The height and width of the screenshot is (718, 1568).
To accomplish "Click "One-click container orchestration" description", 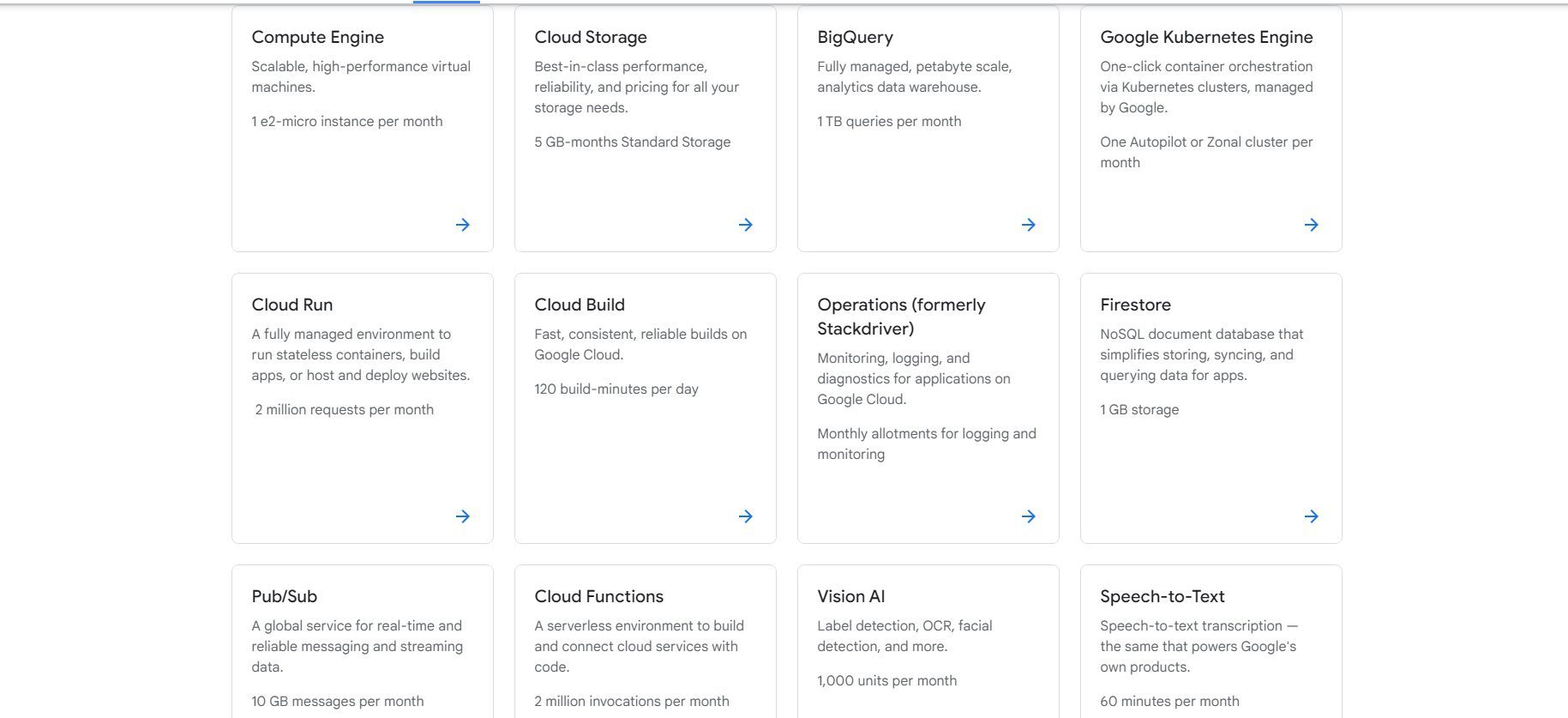I will coord(1207,87).
